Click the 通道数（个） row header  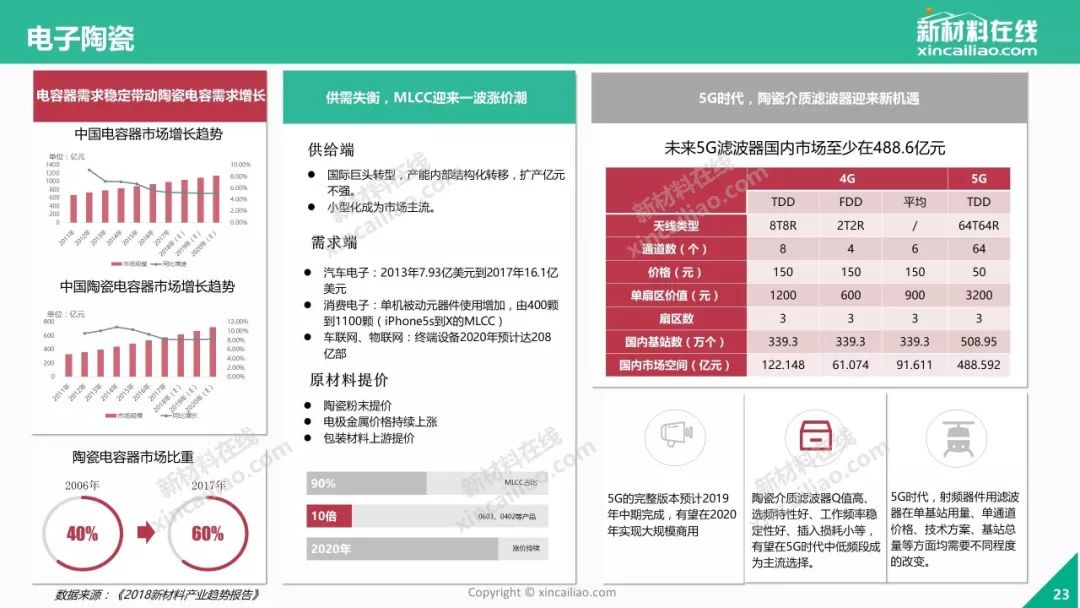[676, 249]
